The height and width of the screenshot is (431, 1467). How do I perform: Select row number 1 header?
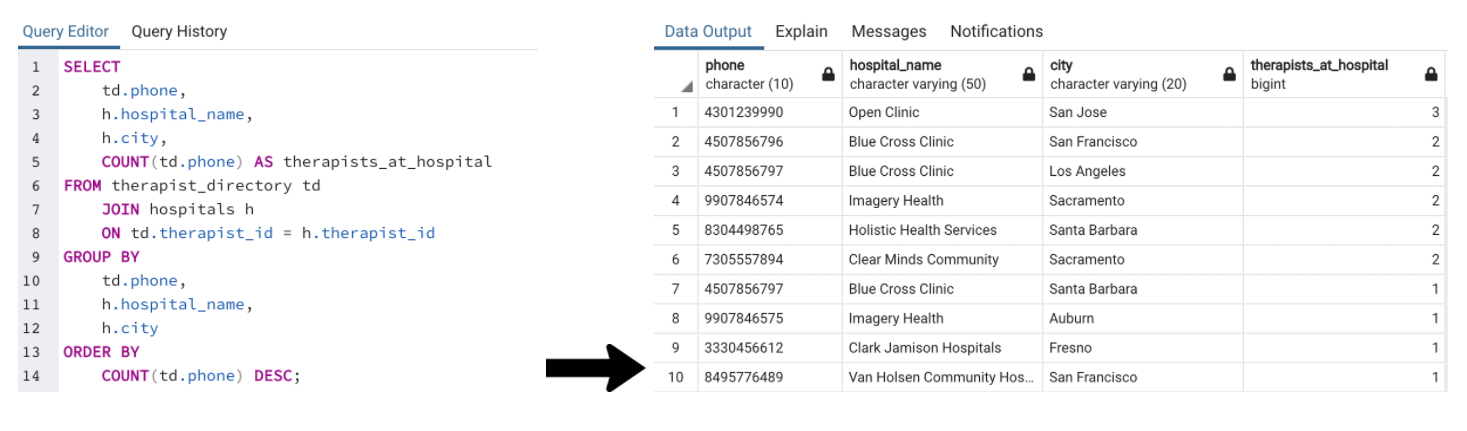(676, 113)
